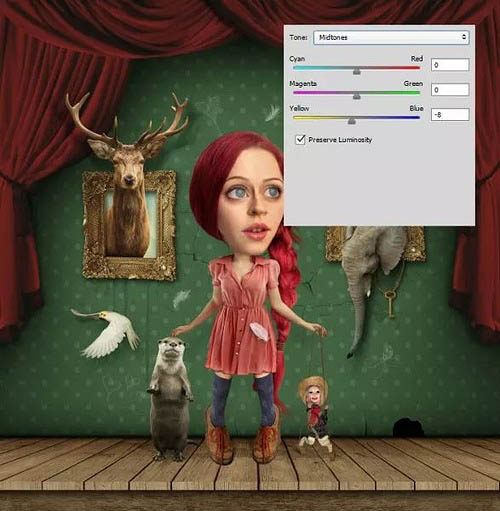500x511 pixels.
Task: Click the flying white bird on canvas
Action: coord(107,332)
